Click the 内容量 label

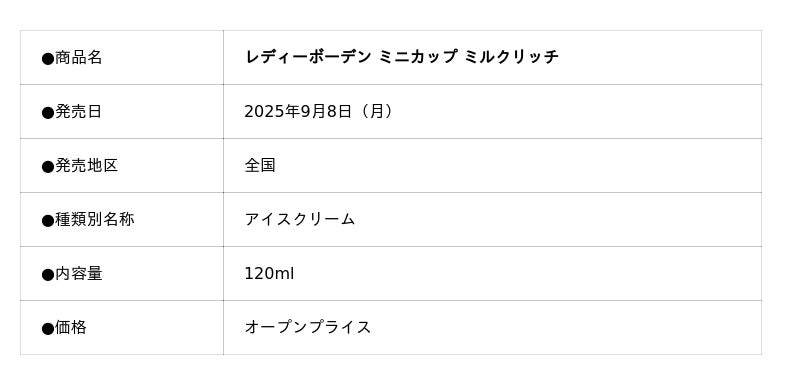(78, 274)
